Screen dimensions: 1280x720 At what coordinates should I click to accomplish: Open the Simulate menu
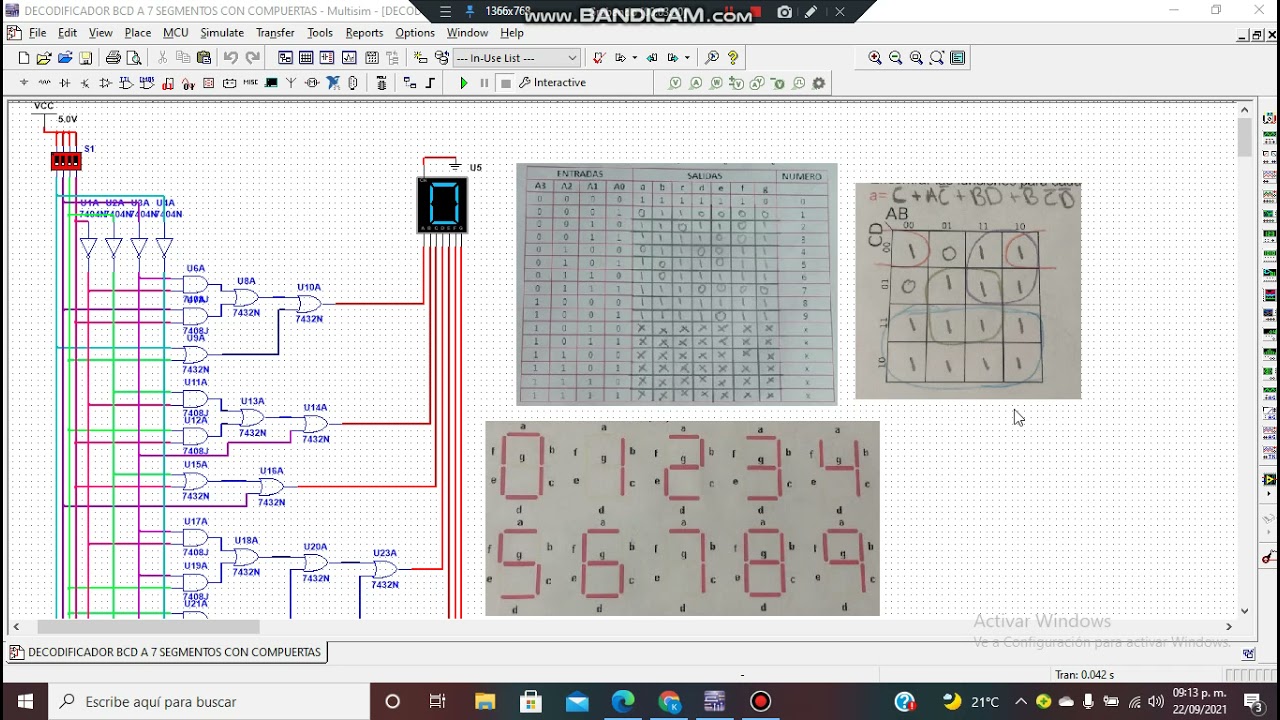pyautogui.click(x=222, y=33)
